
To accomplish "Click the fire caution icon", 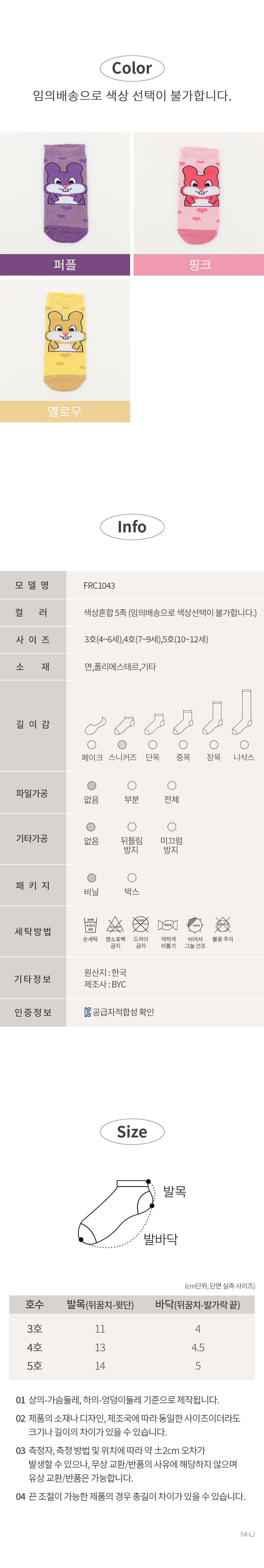I will point(223,925).
